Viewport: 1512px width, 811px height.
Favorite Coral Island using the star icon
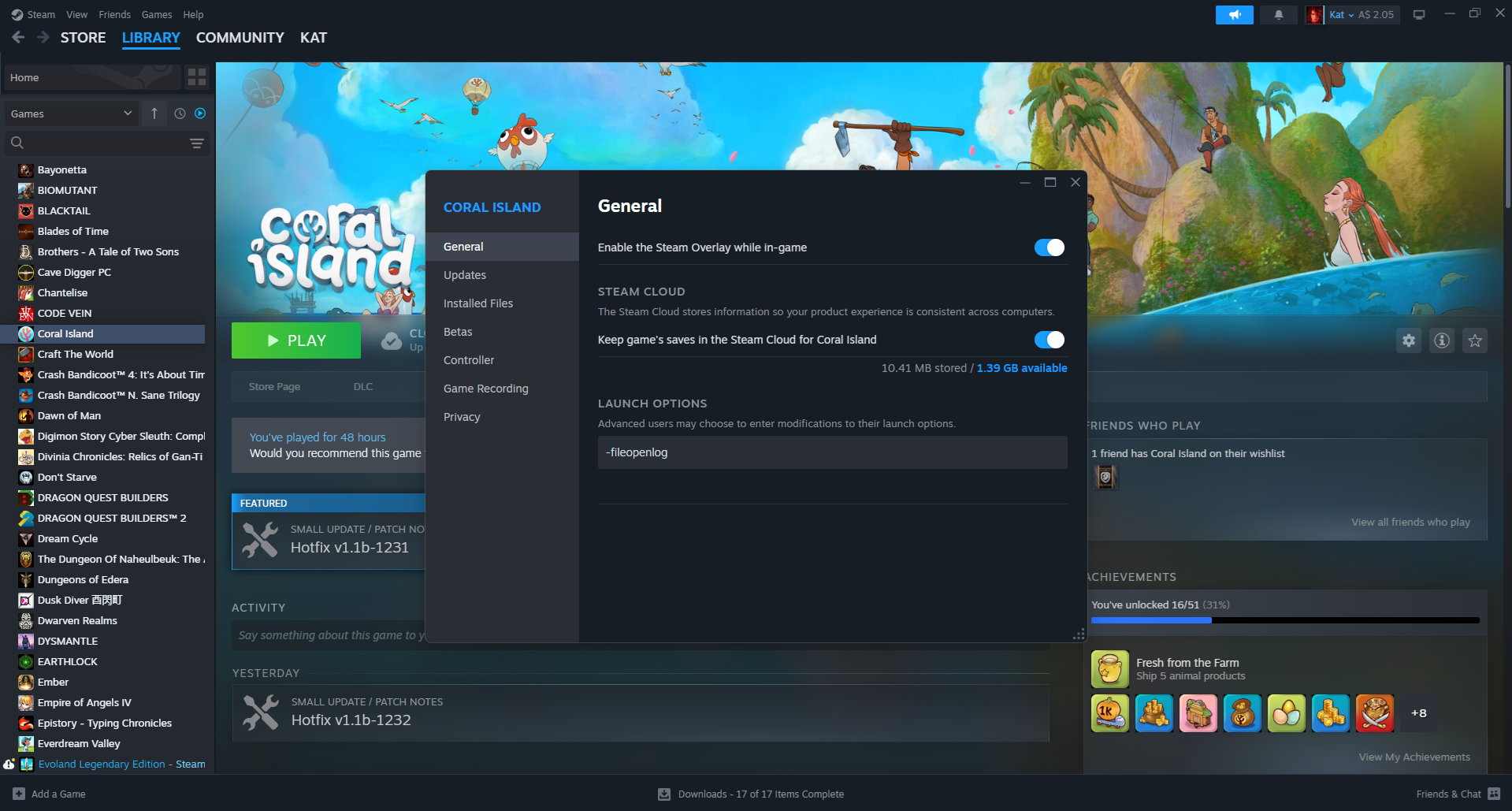coord(1475,340)
